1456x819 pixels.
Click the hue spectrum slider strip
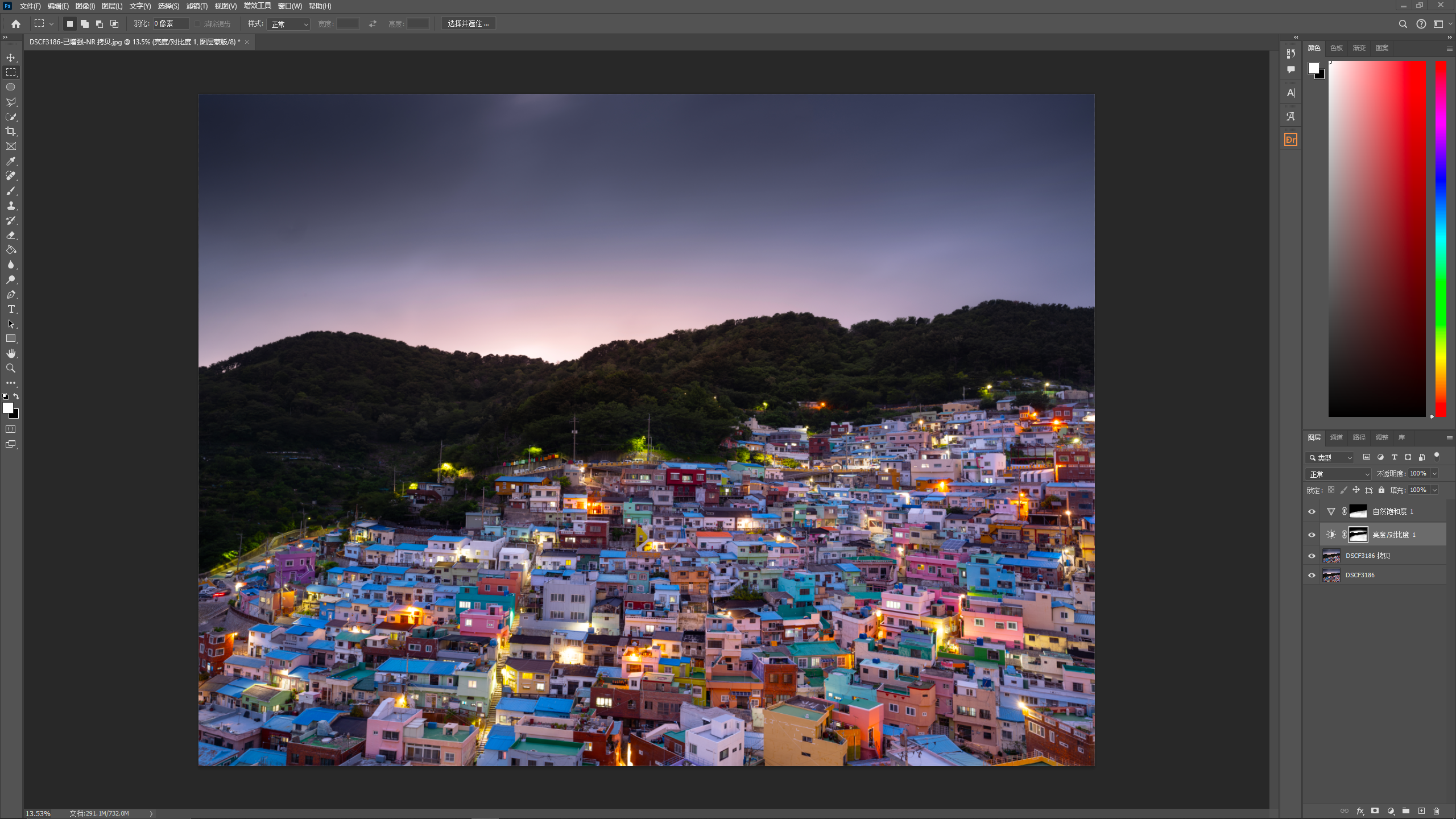click(x=1441, y=239)
